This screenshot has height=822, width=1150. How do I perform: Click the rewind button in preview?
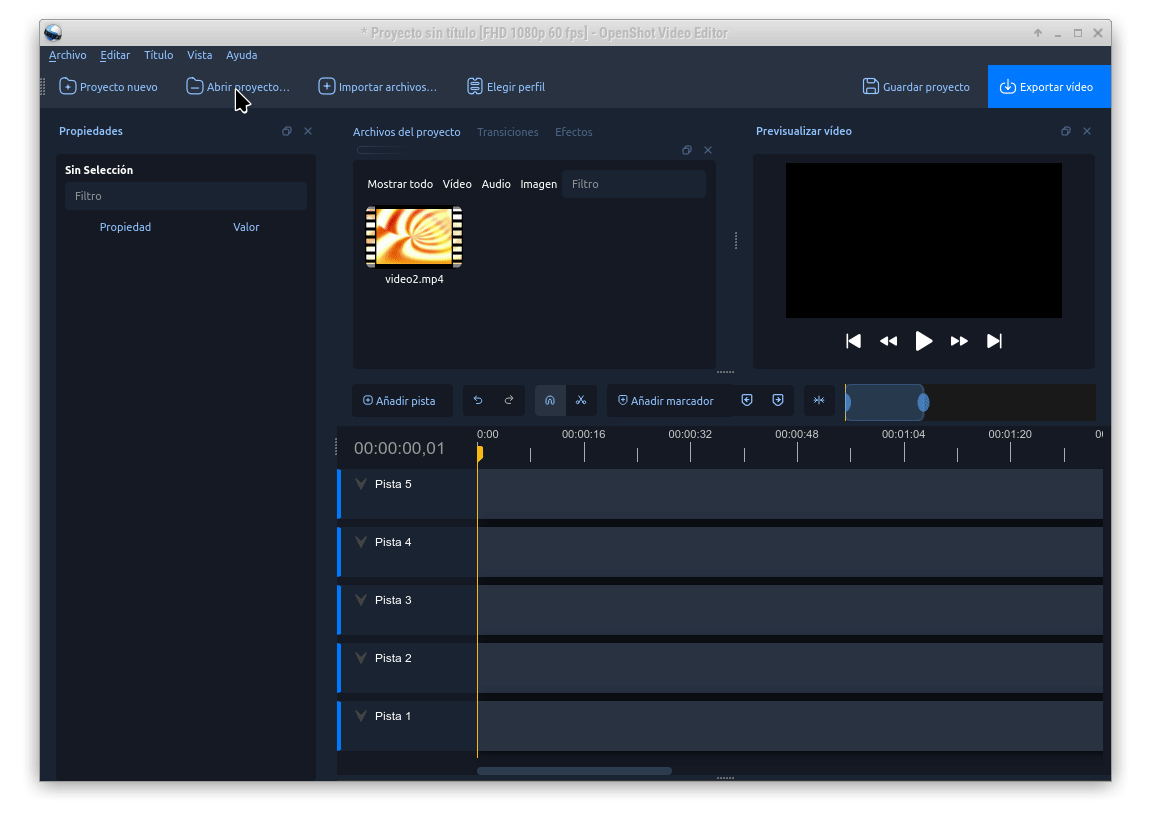(x=888, y=341)
